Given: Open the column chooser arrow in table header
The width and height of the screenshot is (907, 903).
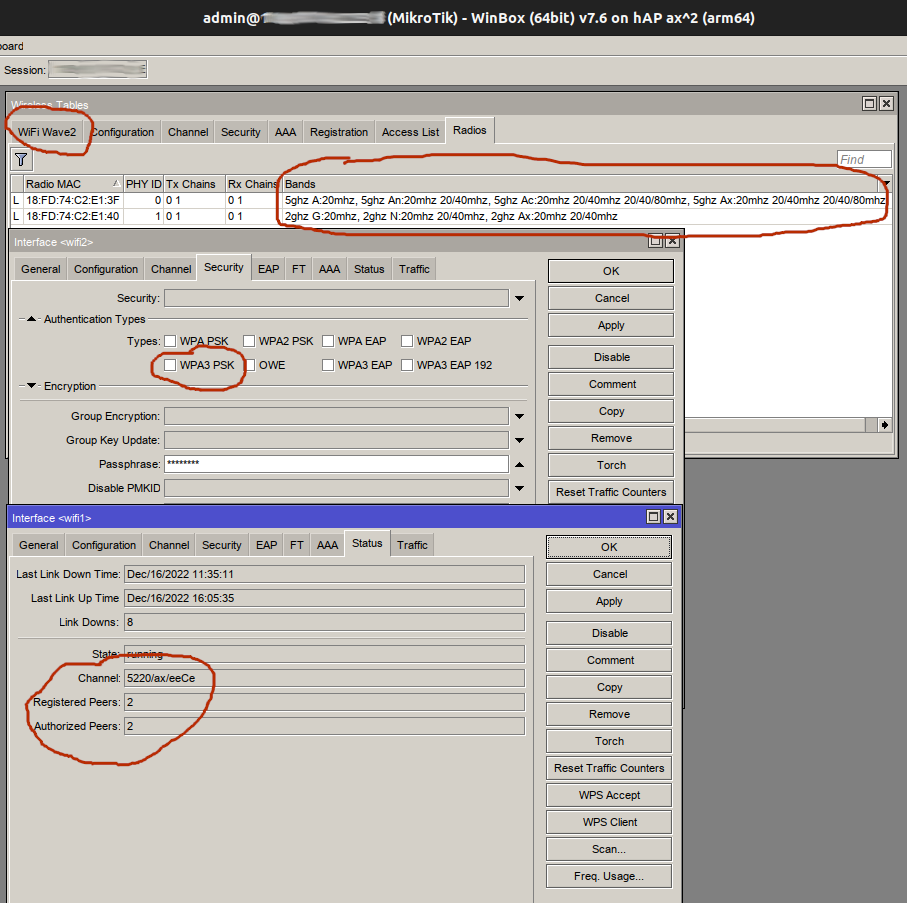Looking at the screenshot, I should coord(884,185).
